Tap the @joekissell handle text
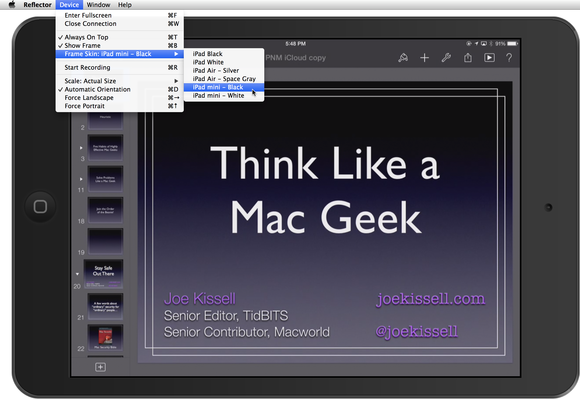Image resolution: width=580 pixels, height=399 pixels. [417, 331]
